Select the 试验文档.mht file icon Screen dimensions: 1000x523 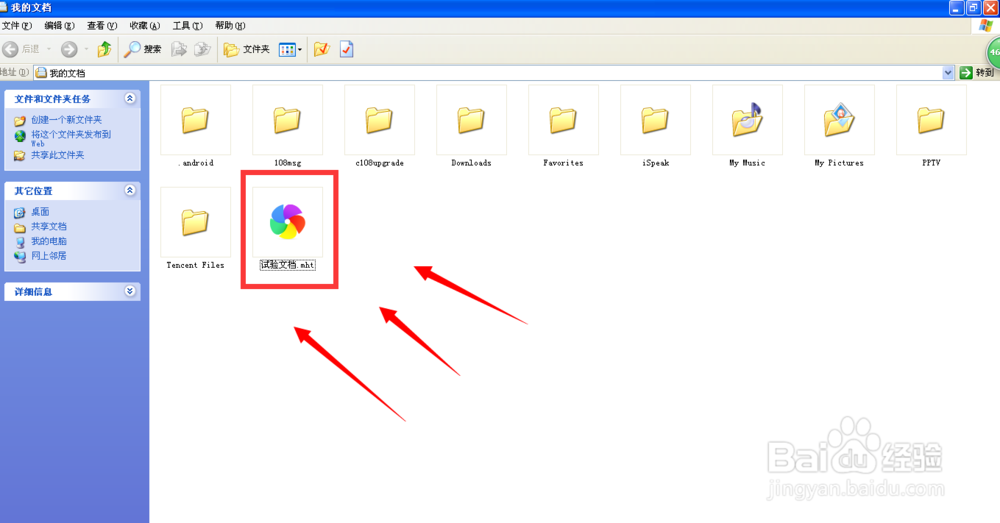[x=287, y=221]
